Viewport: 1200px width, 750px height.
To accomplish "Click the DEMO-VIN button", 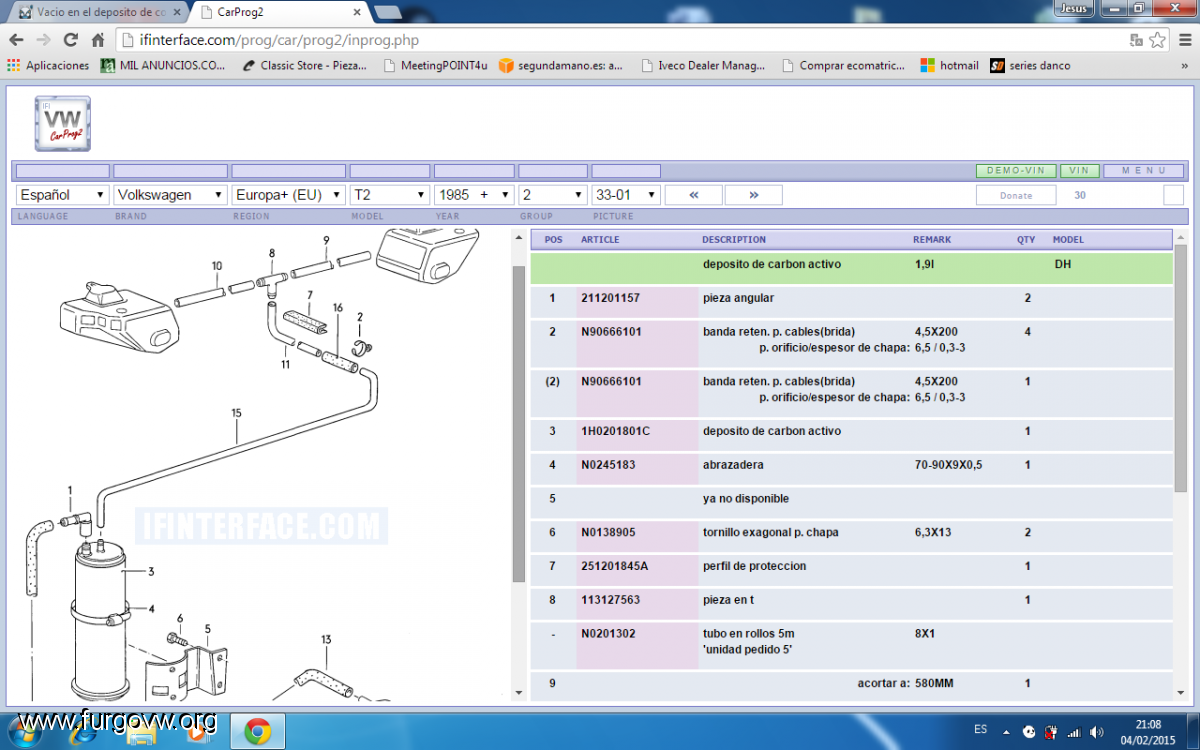I will 1015,171.
